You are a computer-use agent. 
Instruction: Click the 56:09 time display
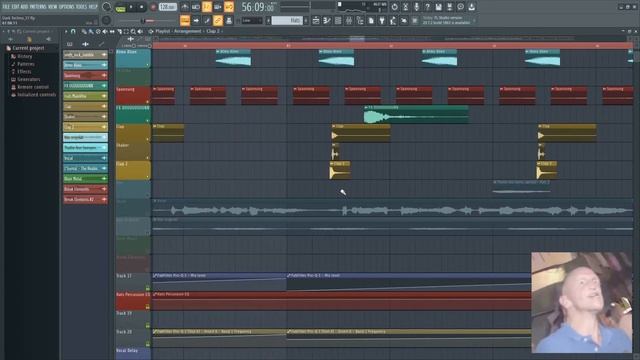coord(258,7)
